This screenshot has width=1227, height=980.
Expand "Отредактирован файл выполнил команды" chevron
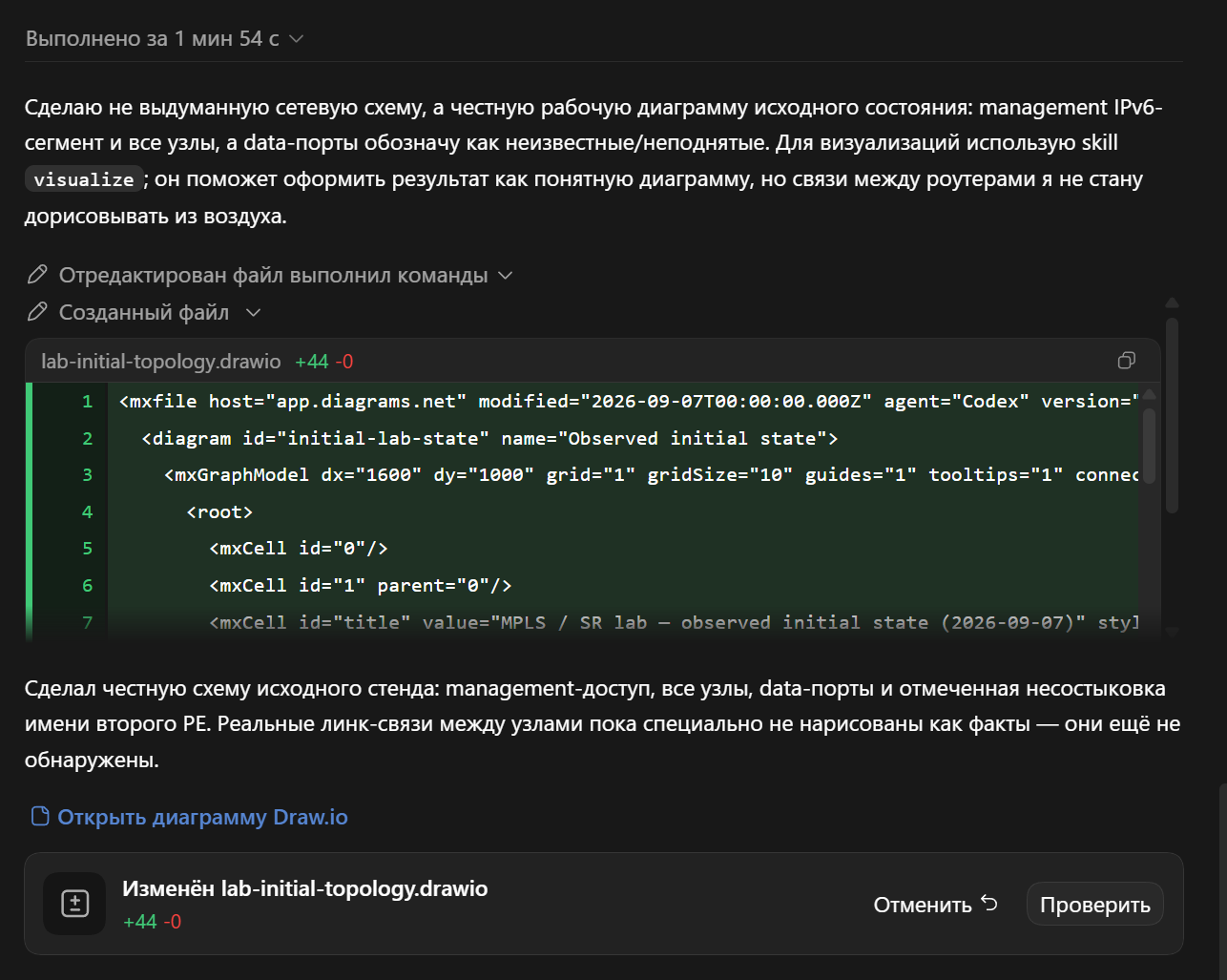click(x=506, y=276)
